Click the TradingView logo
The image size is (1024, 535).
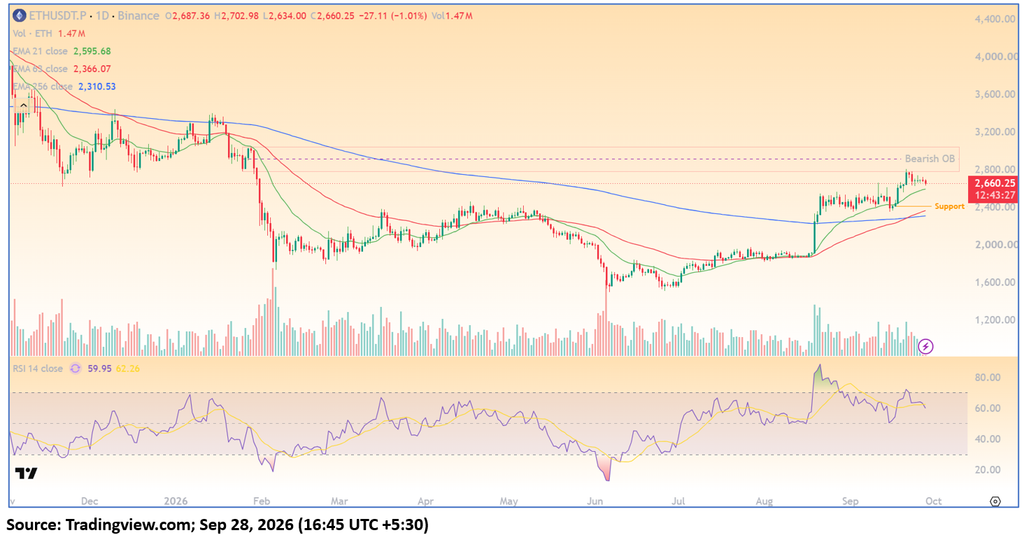click(26, 474)
